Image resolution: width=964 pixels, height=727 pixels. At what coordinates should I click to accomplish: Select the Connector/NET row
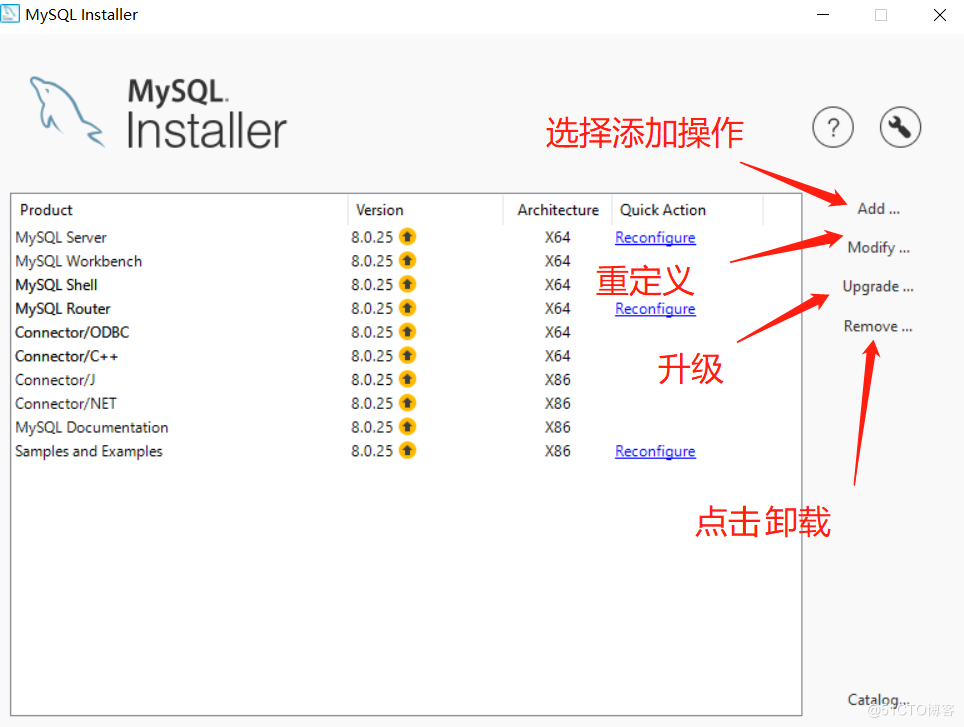(406, 404)
